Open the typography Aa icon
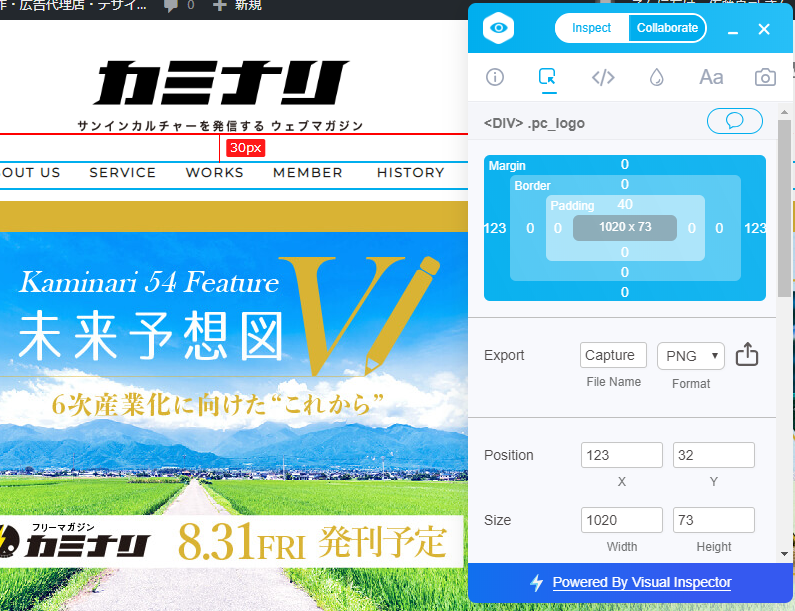This screenshot has width=795, height=611. pos(711,77)
